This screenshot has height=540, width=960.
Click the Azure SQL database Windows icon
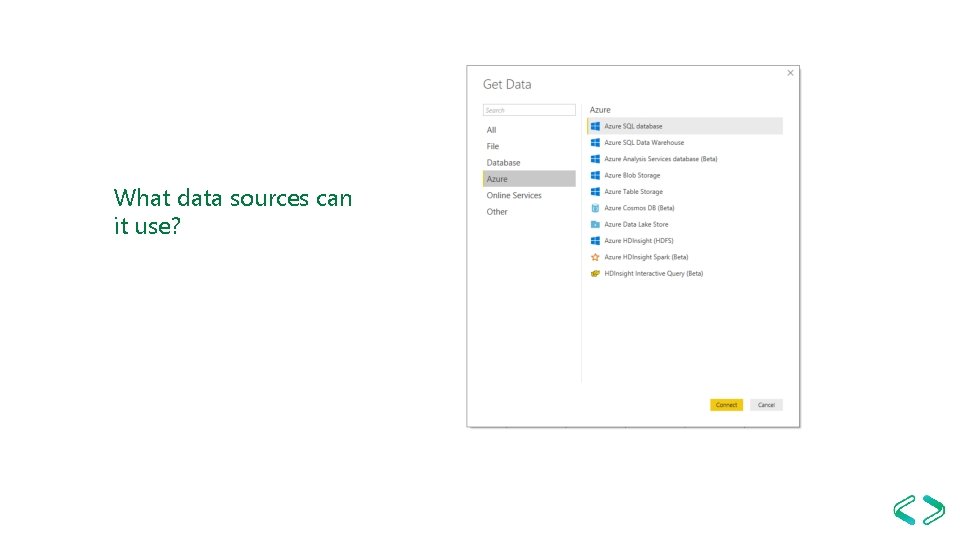[x=595, y=126]
